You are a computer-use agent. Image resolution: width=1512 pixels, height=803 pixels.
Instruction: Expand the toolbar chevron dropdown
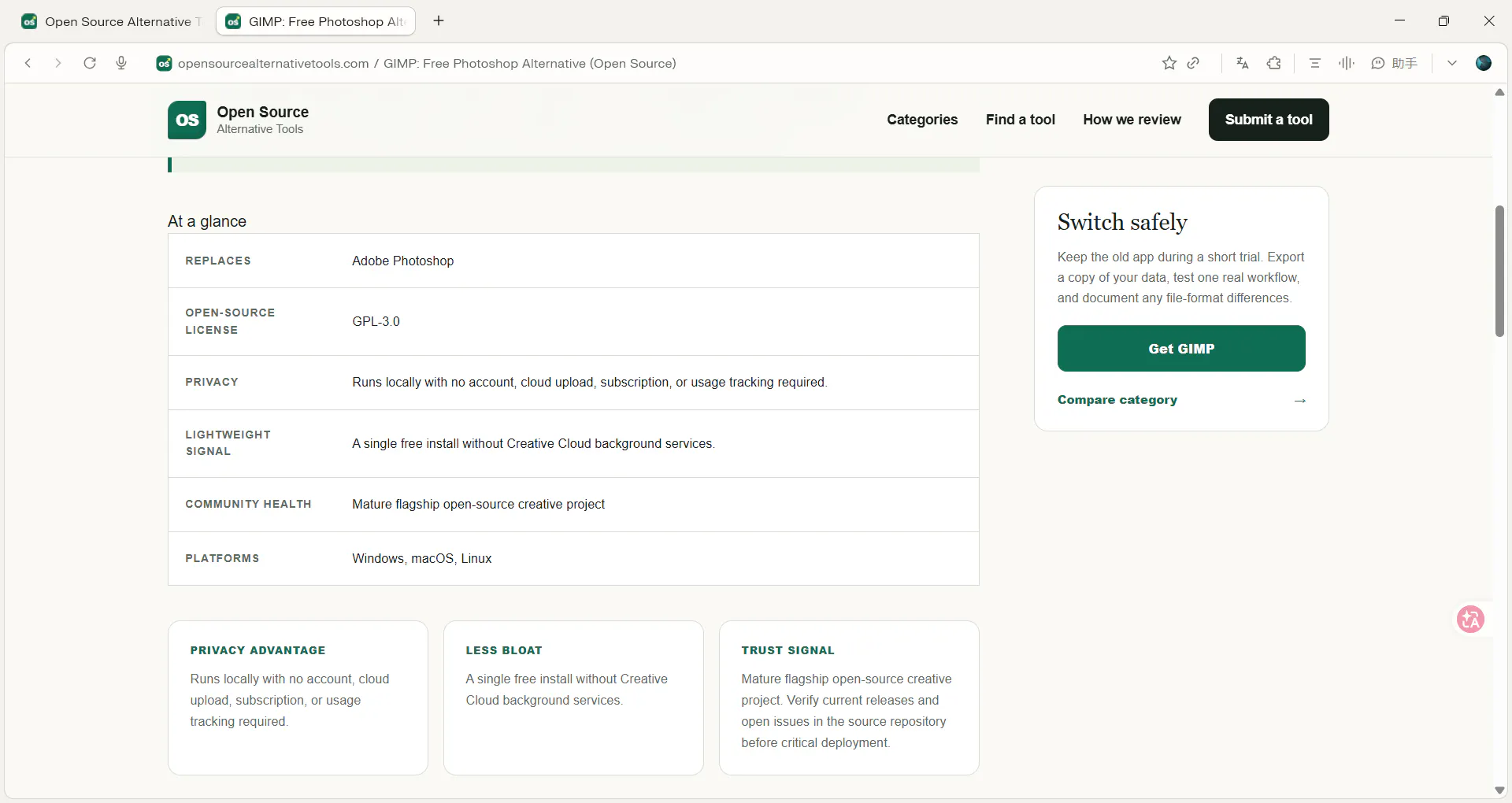coord(1452,63)
